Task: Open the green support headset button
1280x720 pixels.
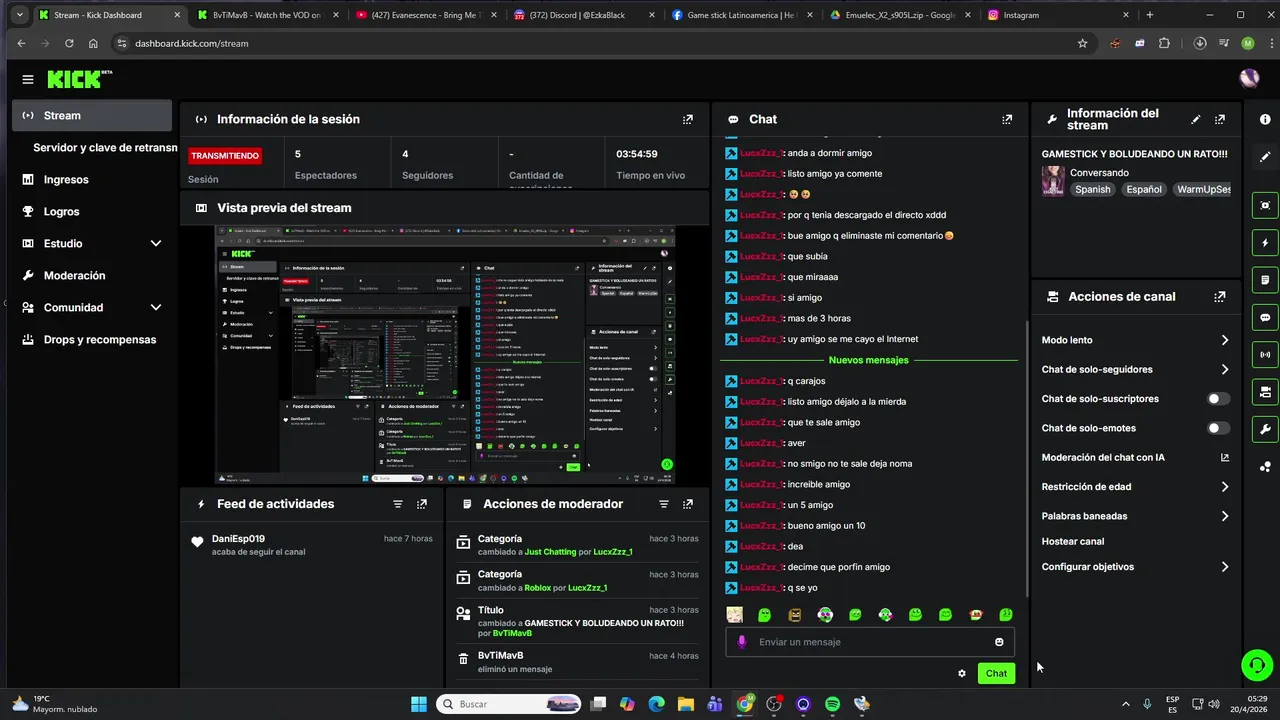Action: (1255, 664)
